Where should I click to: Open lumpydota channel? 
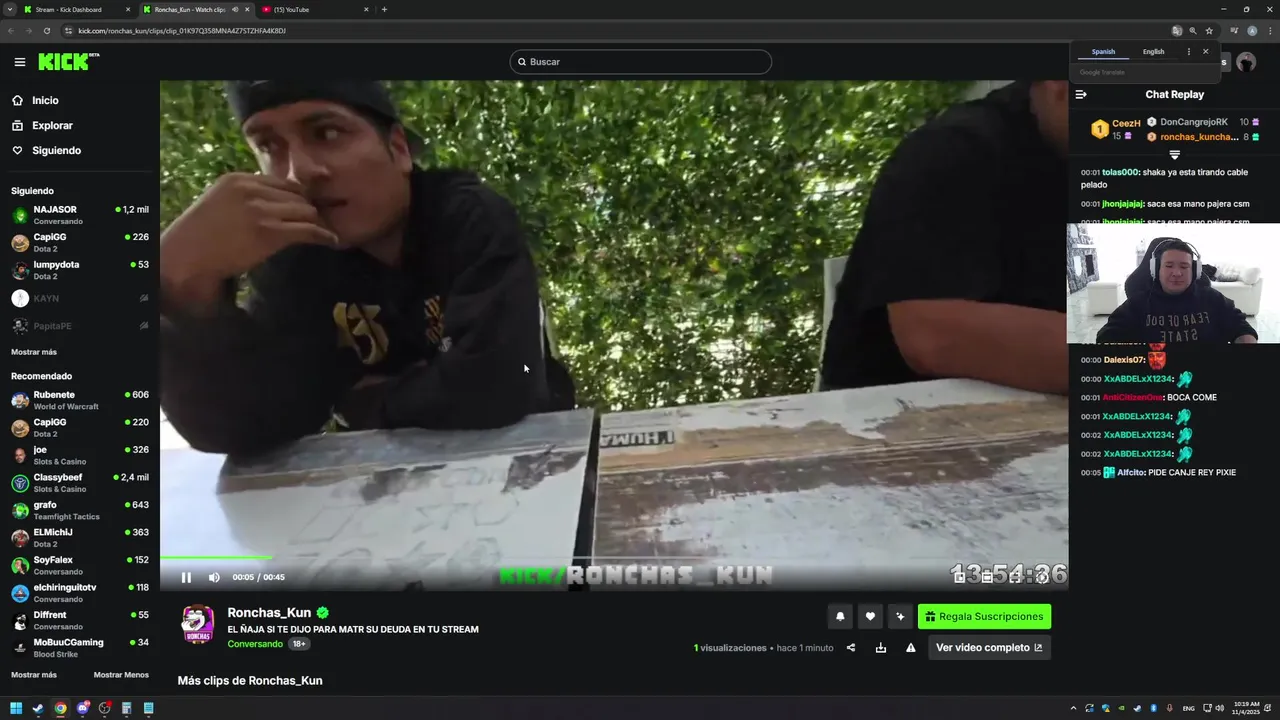coord(80,270)
